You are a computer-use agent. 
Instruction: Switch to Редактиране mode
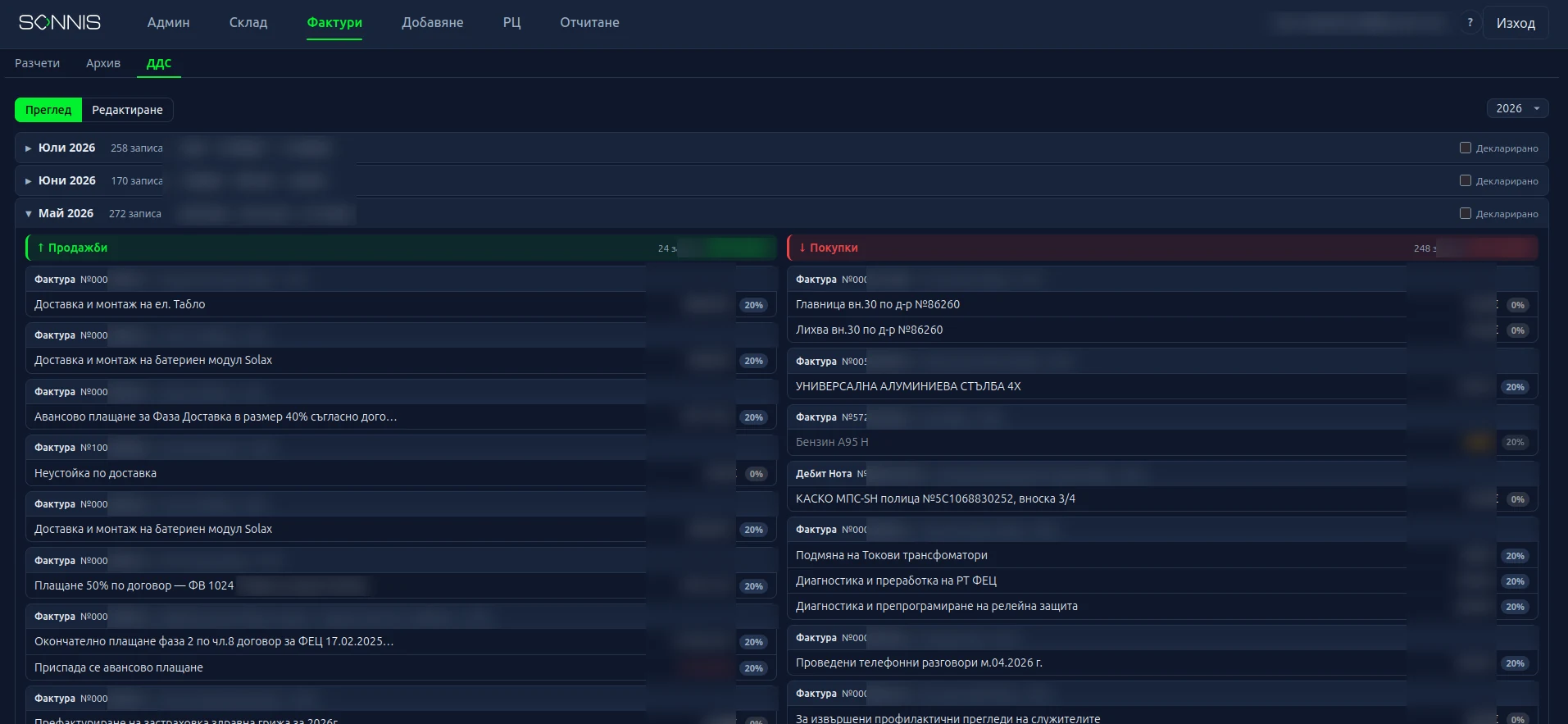(x=127, y=110)
